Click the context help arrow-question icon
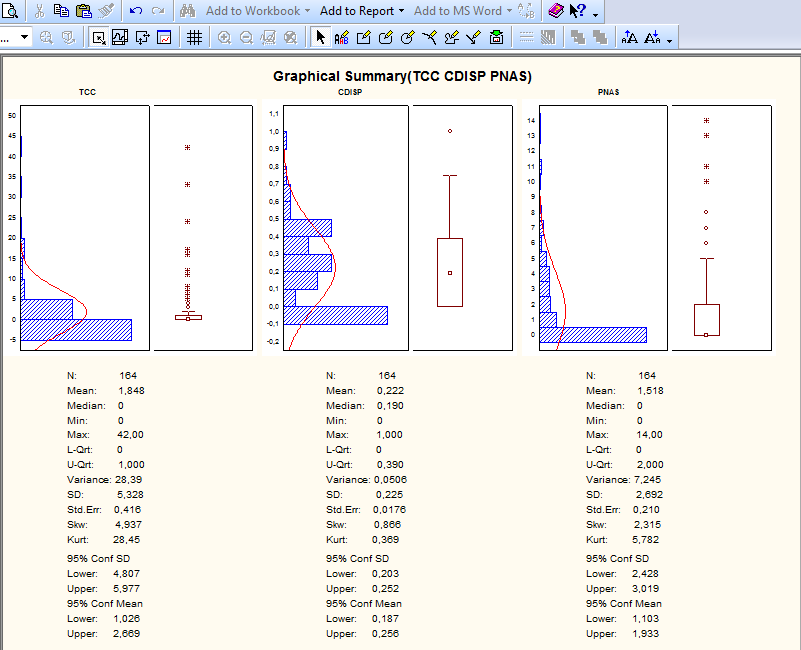801x650 pixels. click(577, 11)
